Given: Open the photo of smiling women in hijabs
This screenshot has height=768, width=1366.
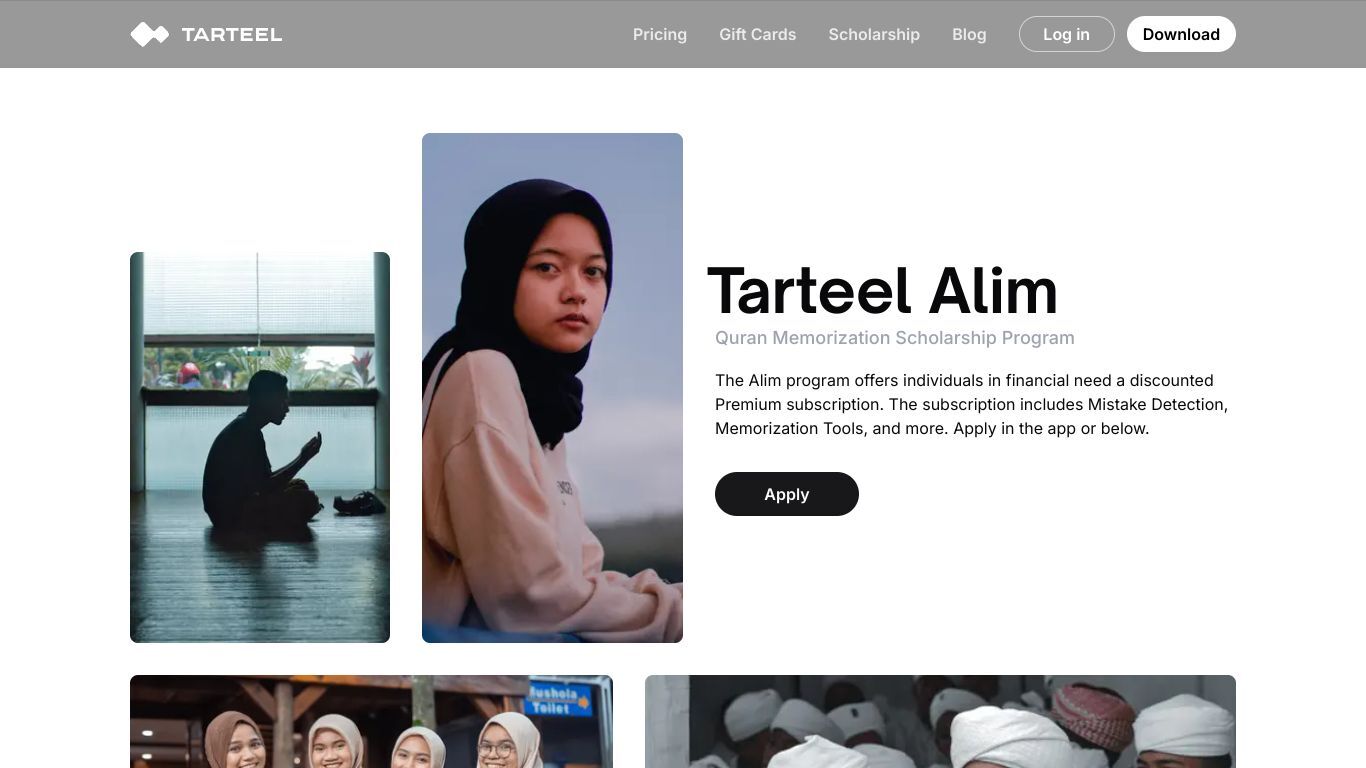Looking at the screenshot, I should coord(371,721).
